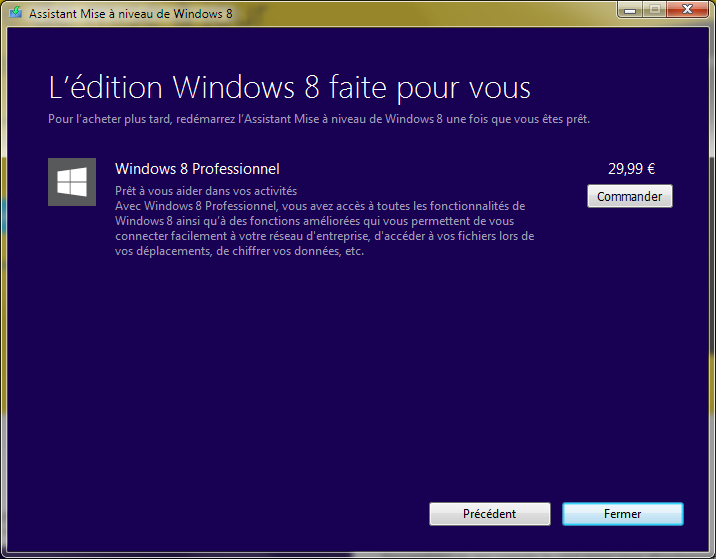Click the text 'Windows 8 ainsi qu'à des fonctions améliorées'
The height and width of the screenshot is (559, 716).
[x=240, y=221]
